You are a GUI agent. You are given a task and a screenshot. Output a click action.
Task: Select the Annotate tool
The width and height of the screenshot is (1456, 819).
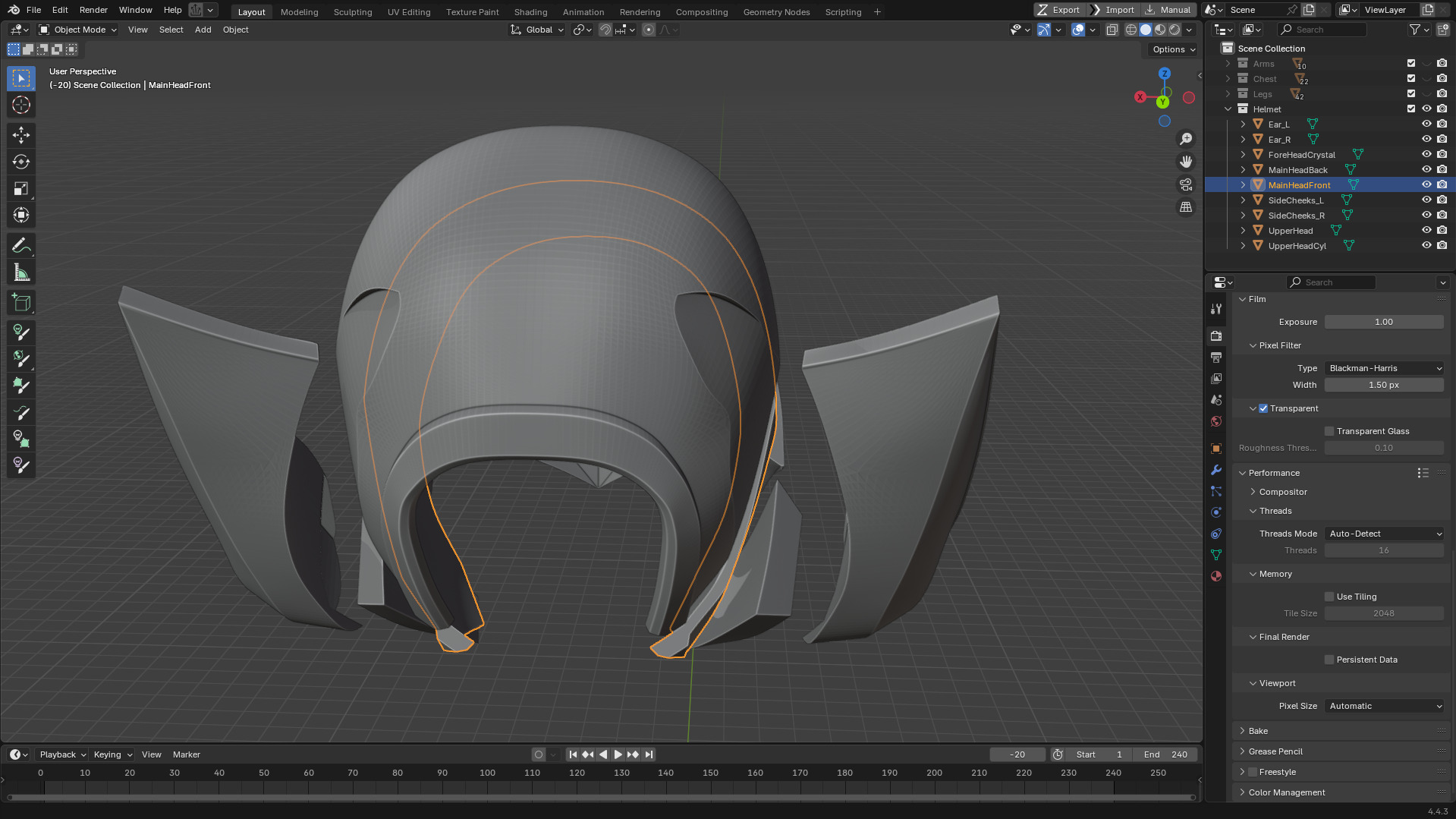pyautogui.click(x=21, y=245)
